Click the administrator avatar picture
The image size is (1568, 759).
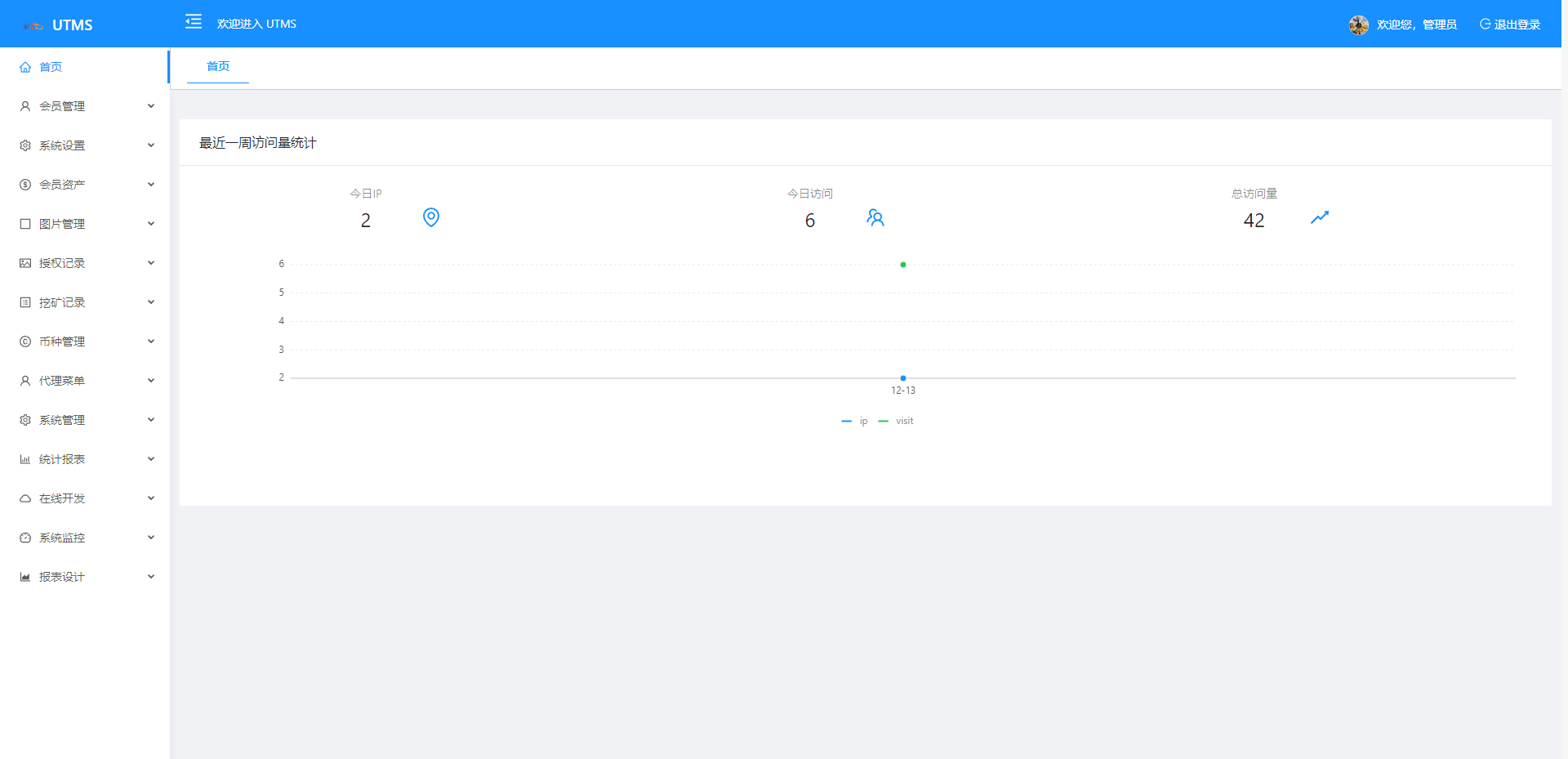tap(1359, 25)
